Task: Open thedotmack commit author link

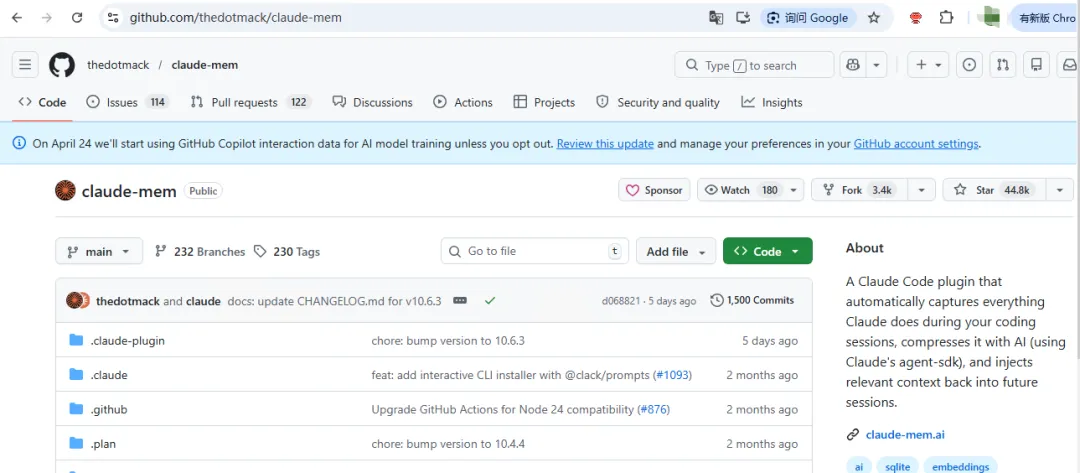Action: pos(128,301)
